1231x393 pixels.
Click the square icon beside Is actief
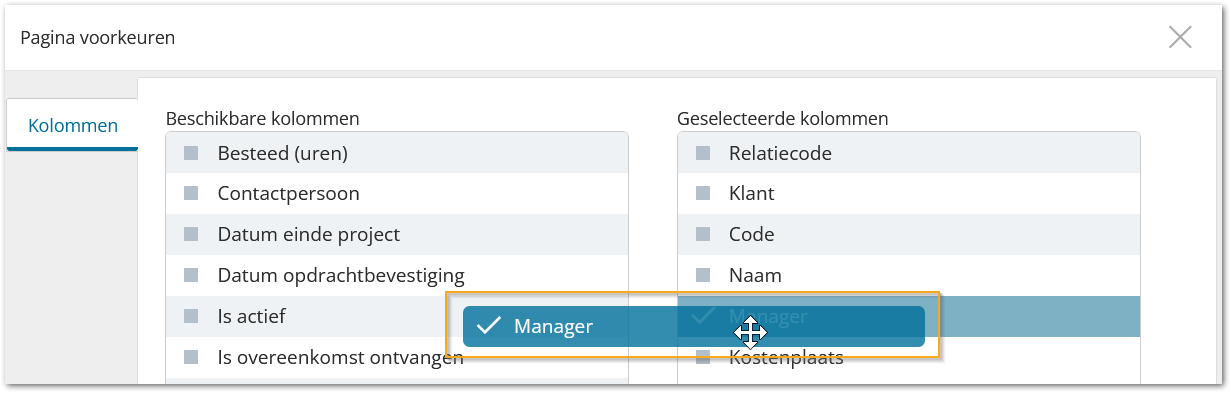(x=191, y=316)
